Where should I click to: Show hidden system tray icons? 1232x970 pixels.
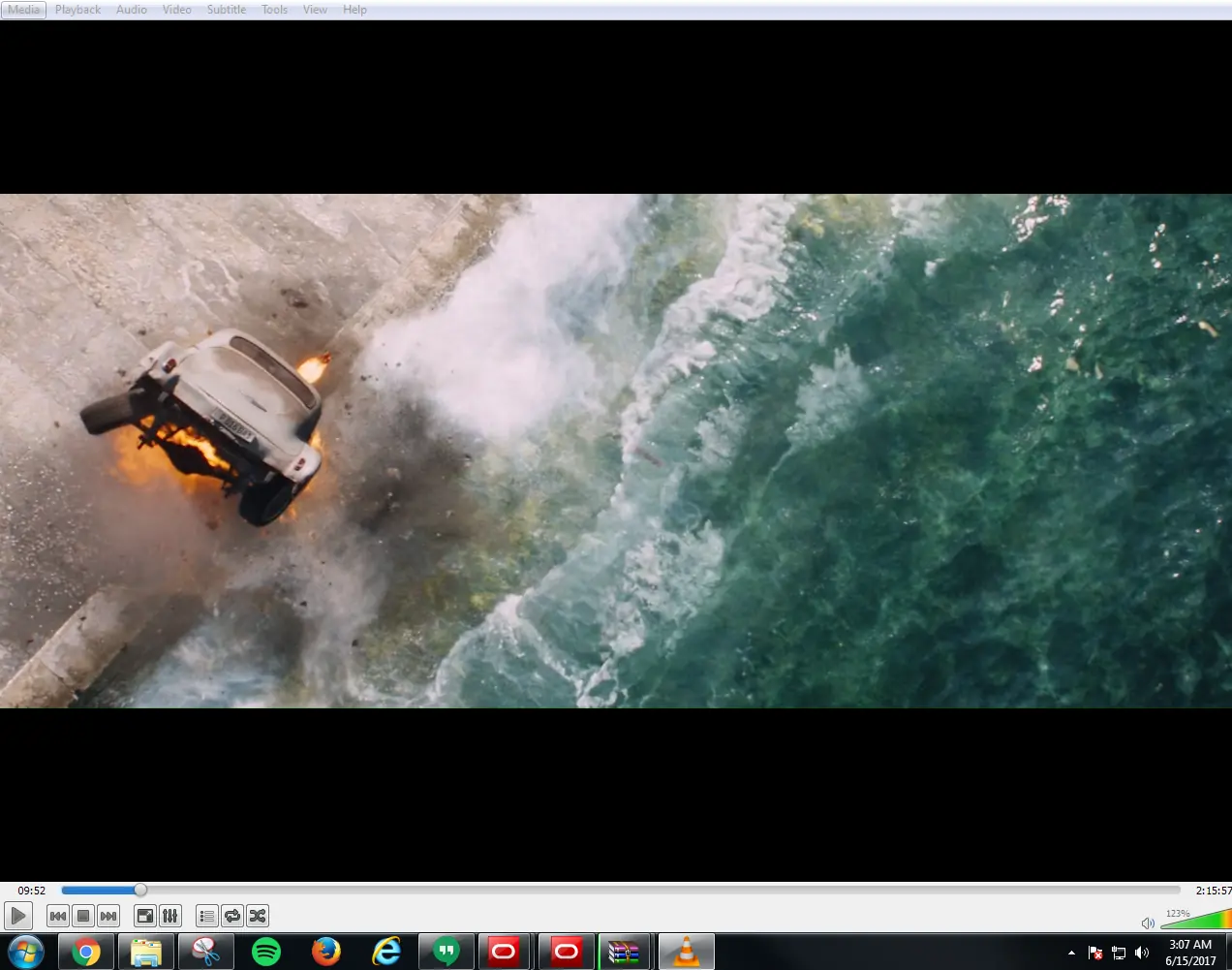[1071, 953]
